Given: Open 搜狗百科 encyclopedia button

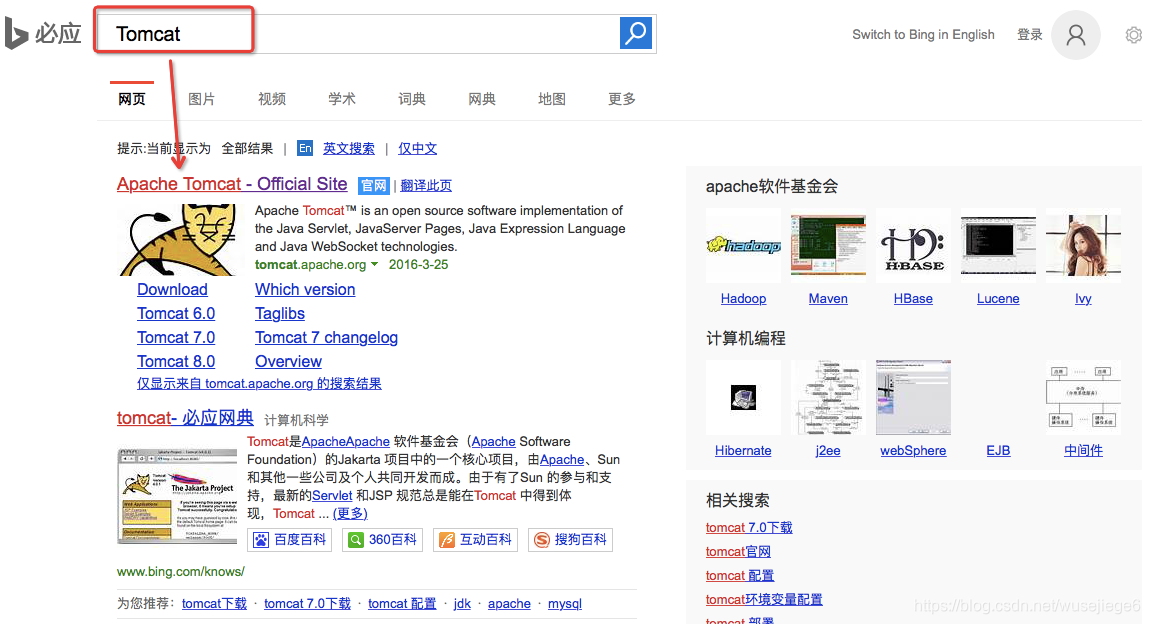Looking at the screenshot, I should 570,540.
